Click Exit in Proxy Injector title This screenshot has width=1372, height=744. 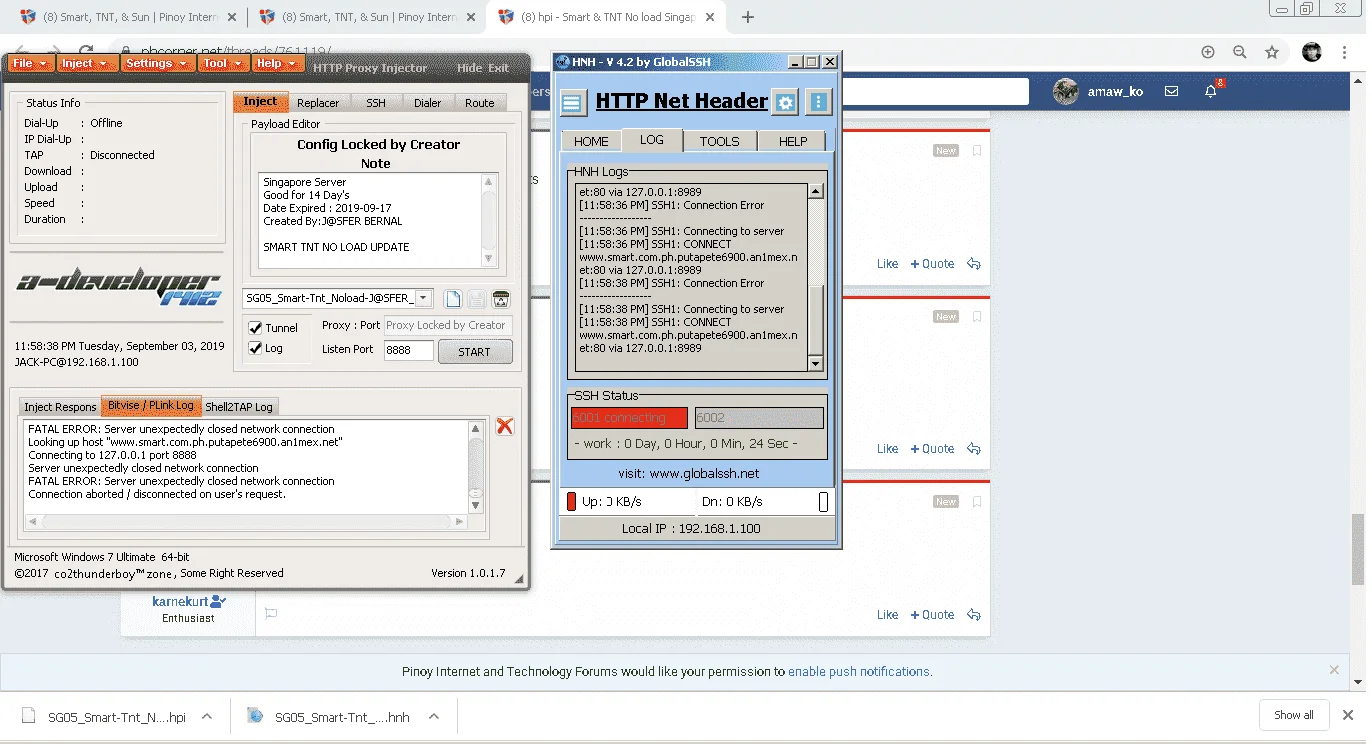(498, 68)
